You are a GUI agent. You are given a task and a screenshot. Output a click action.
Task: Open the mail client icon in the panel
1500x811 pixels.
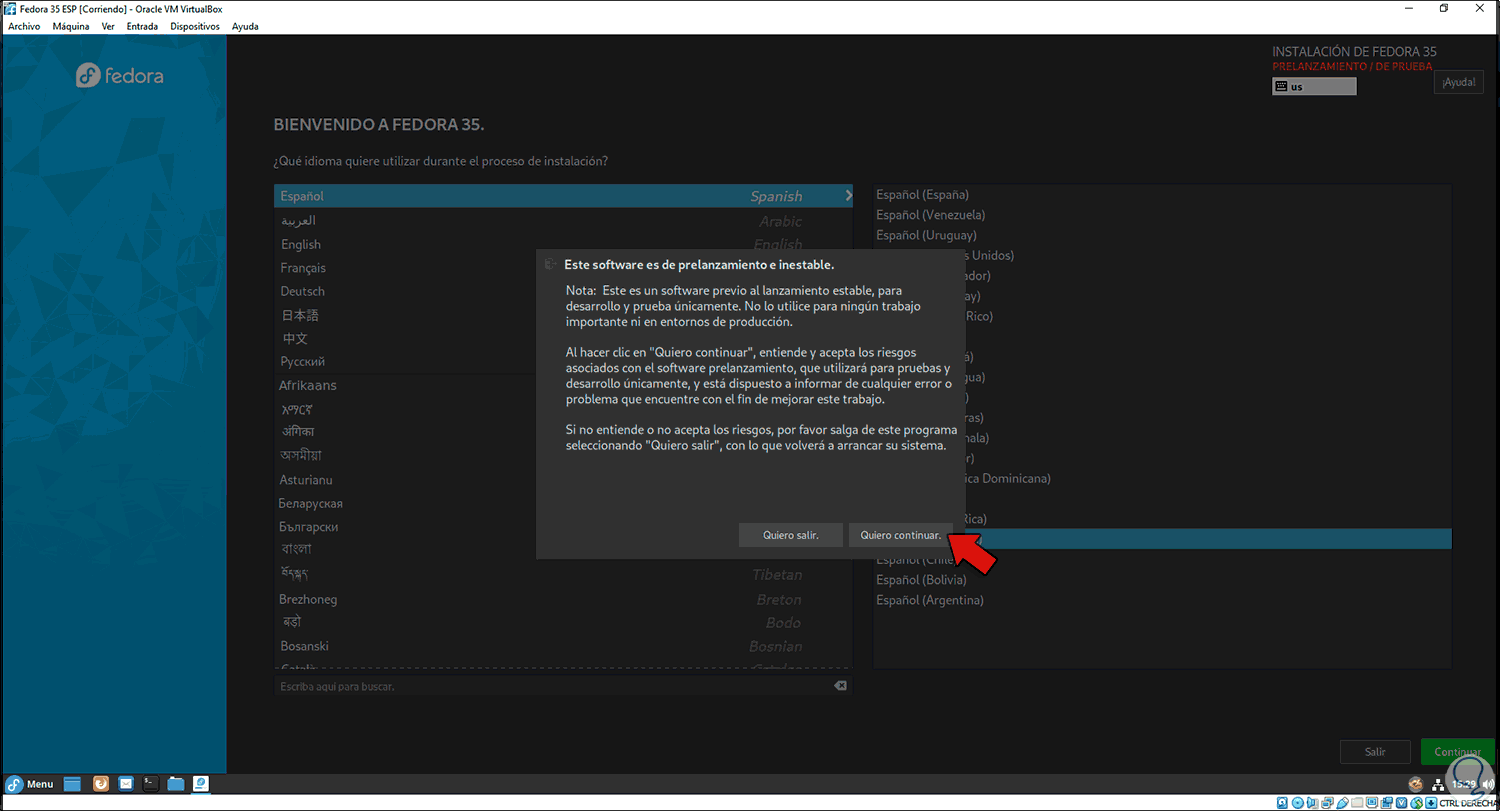(x=126, y=784)
